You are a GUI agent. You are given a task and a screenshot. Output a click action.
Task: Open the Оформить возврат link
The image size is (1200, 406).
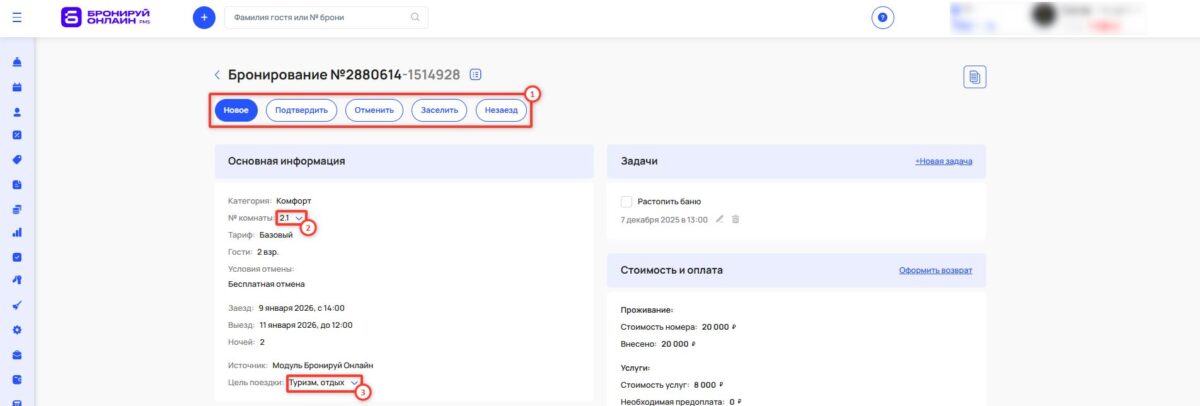[935, 271]
